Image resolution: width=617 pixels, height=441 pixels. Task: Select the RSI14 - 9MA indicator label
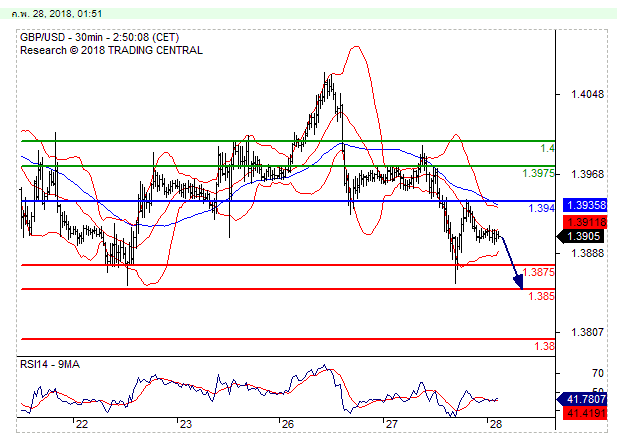pyautogui.click(x=49, y=365)
